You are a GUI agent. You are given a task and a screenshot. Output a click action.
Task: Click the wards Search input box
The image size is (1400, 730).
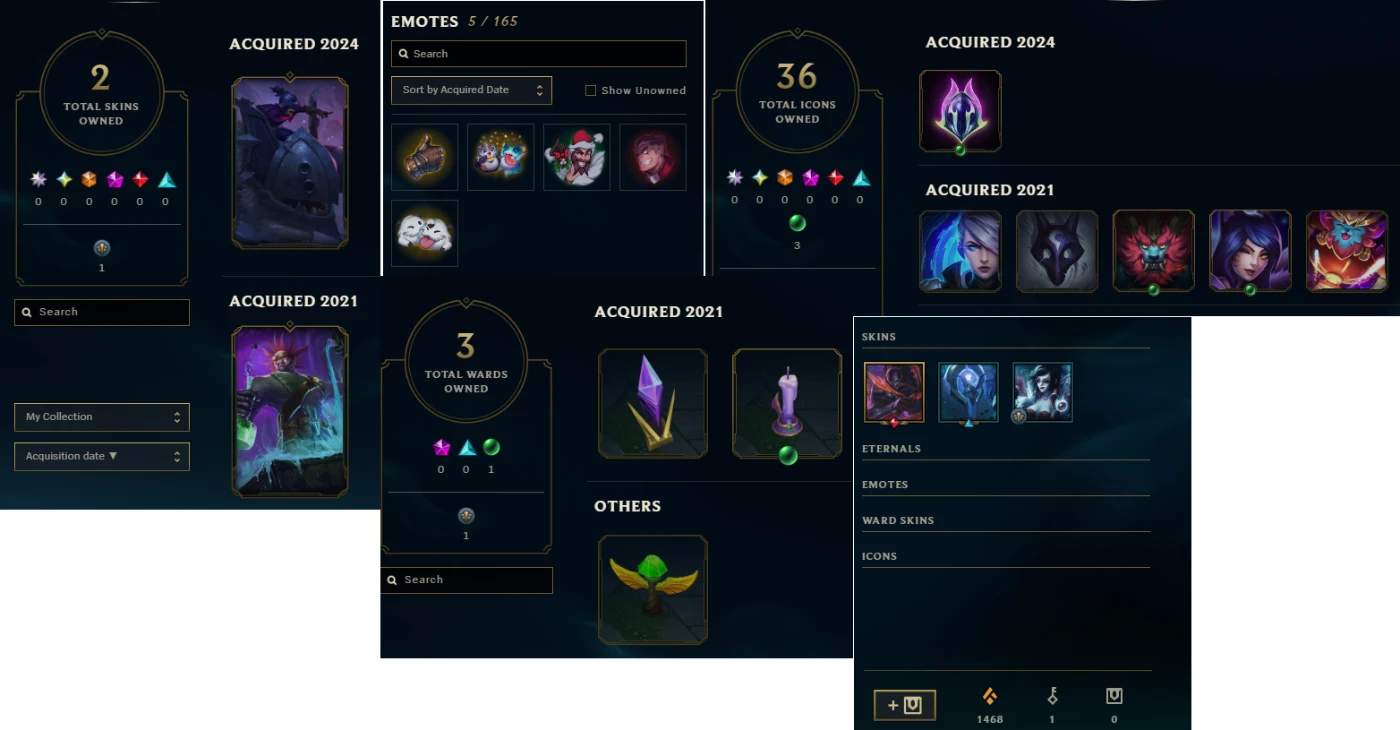point(466,580)
